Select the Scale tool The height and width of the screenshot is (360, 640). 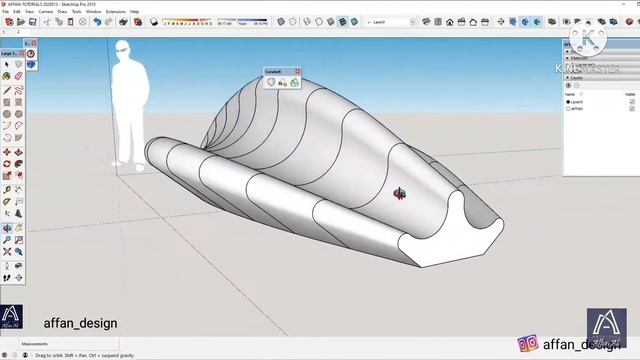click(x=7, y=176)
